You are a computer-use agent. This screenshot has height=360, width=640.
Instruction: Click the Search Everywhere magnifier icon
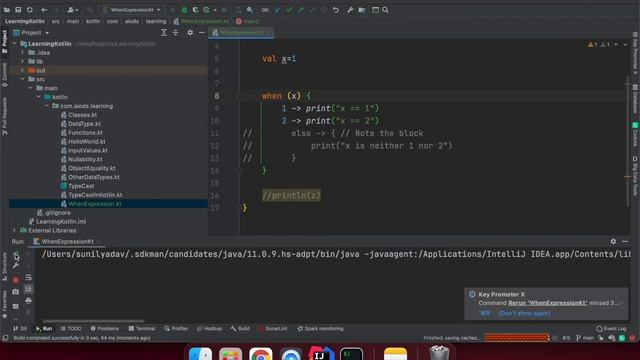click(385, 10)
